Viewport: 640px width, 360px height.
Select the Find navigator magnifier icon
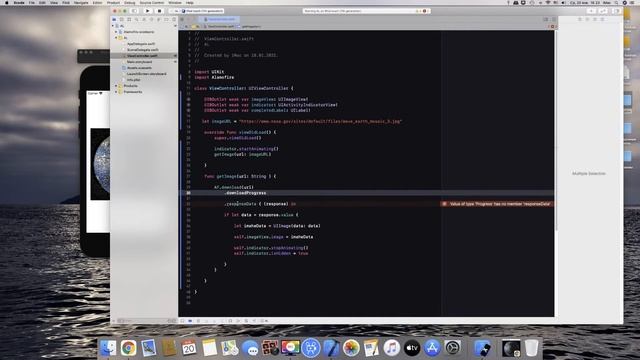click(136, 19)
